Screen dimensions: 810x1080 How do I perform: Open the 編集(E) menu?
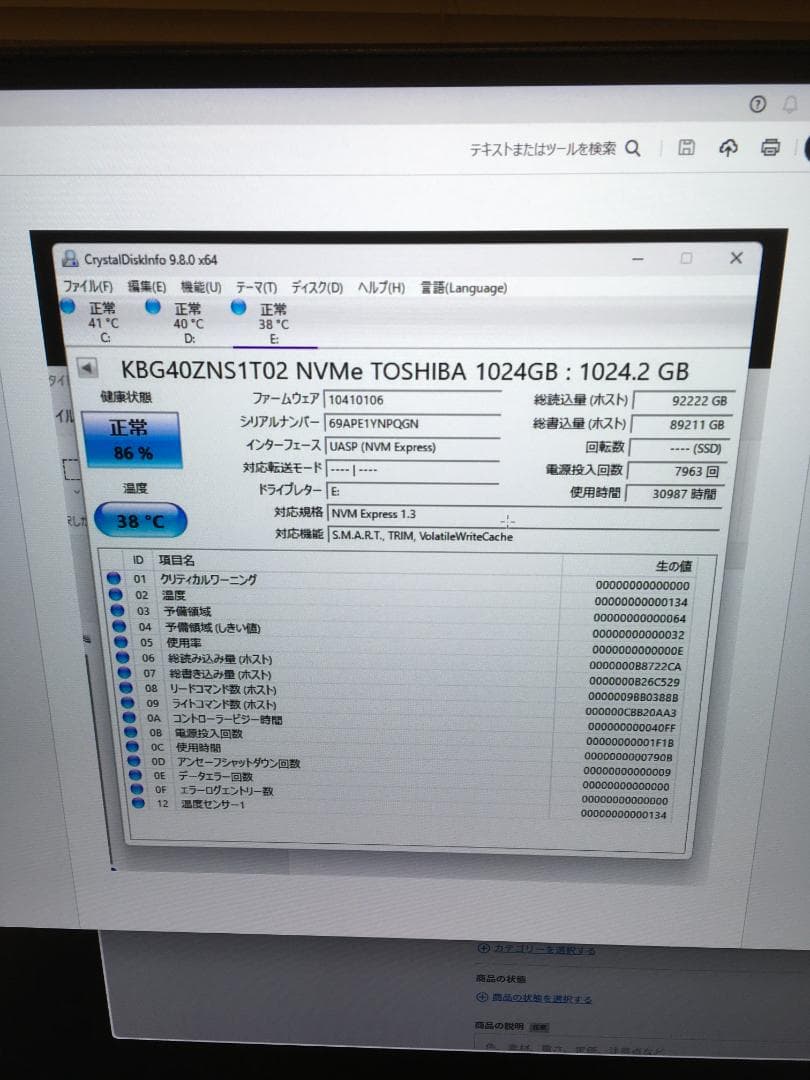[147, 287]
